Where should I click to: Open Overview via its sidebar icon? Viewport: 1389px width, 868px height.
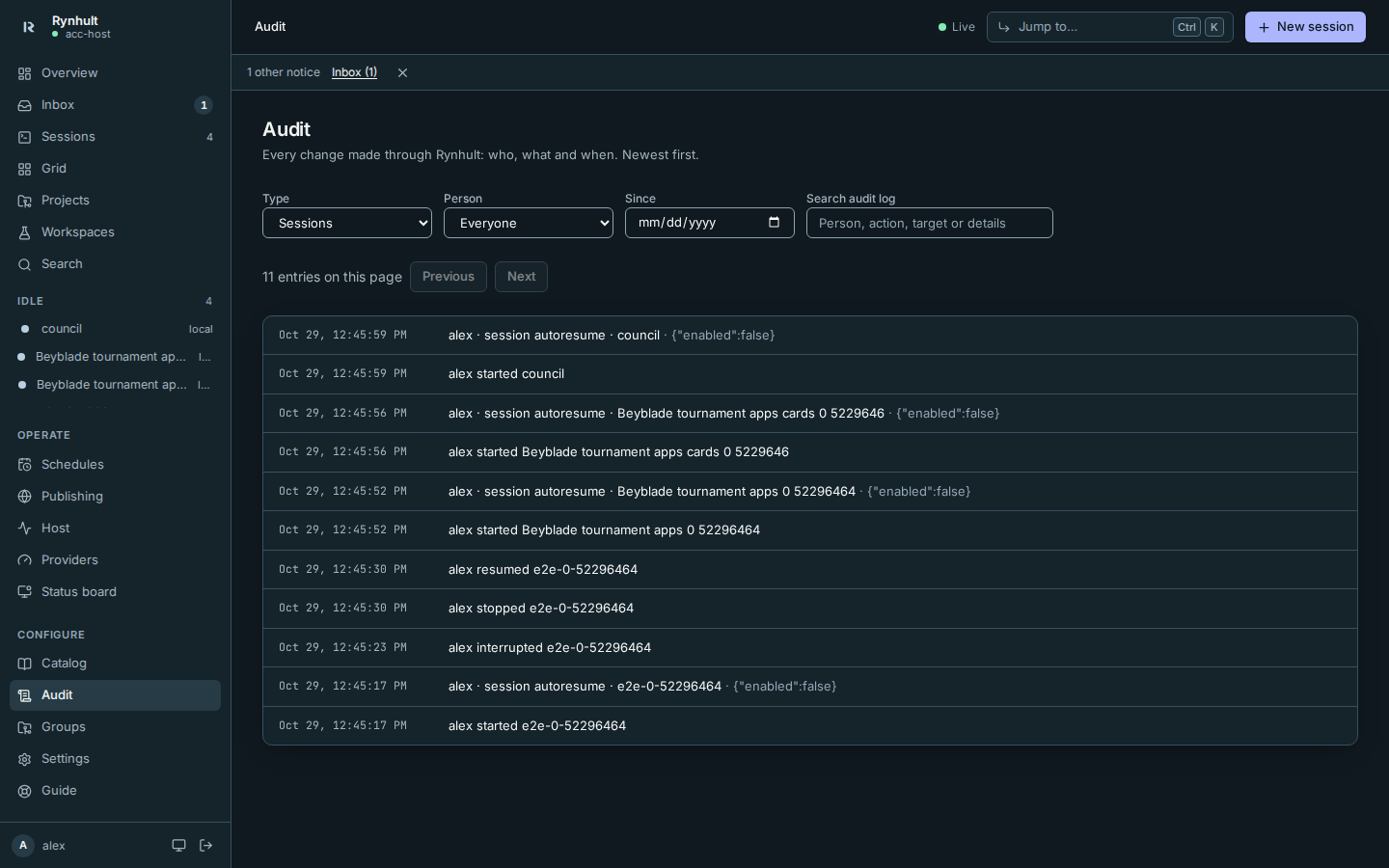(24, 73)
